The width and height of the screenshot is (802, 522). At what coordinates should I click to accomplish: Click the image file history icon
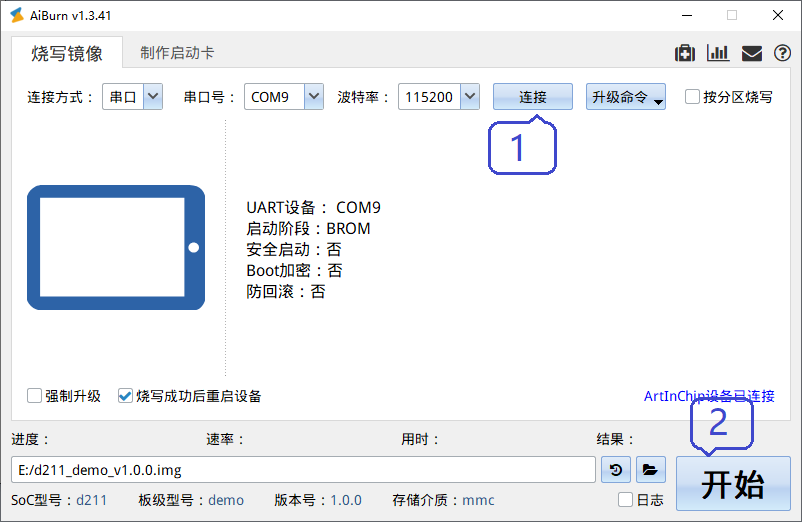pyautogui.click(x=616, y=469)
